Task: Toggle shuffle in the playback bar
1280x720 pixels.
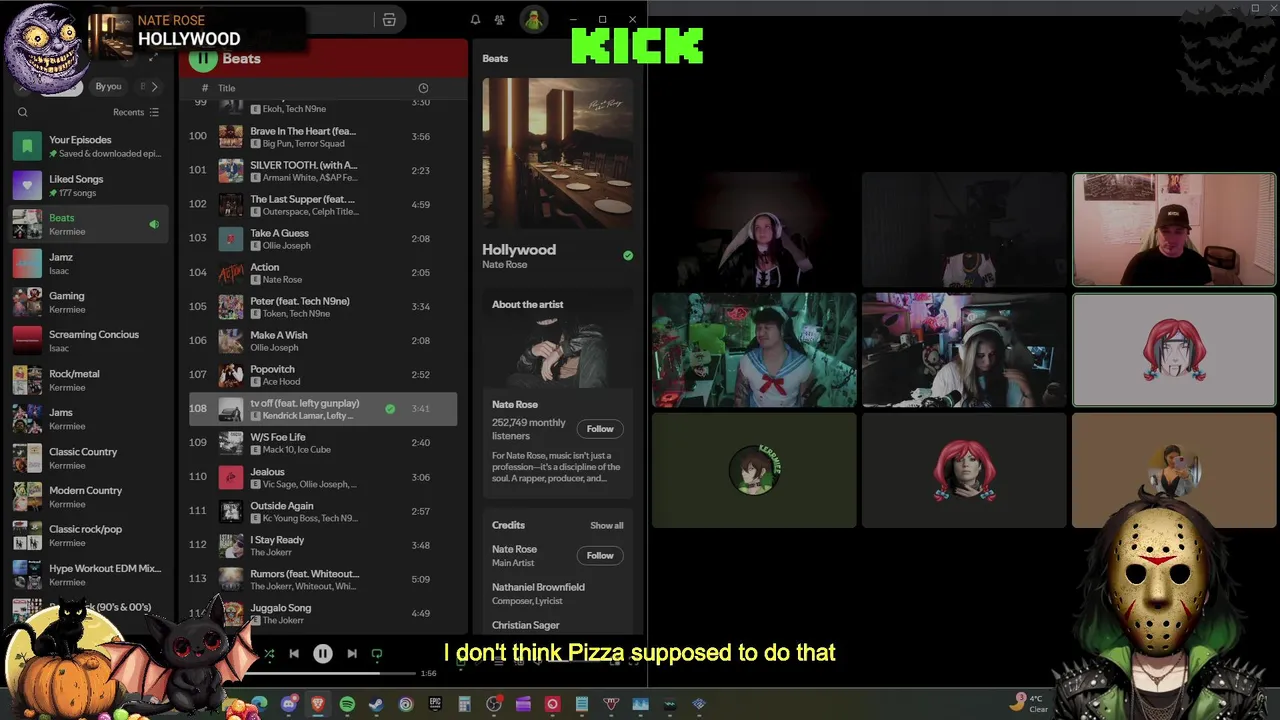Action: [x=269, y=654]
